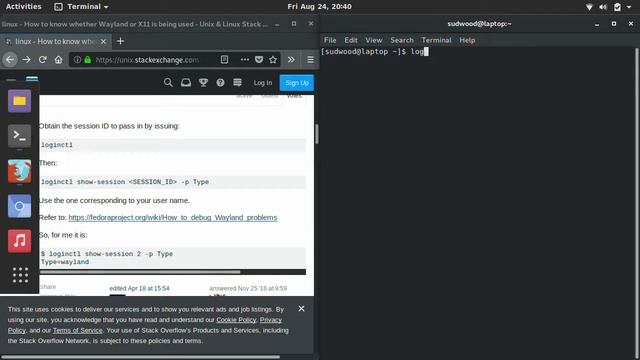Open Files from the dock

point(19,101)
